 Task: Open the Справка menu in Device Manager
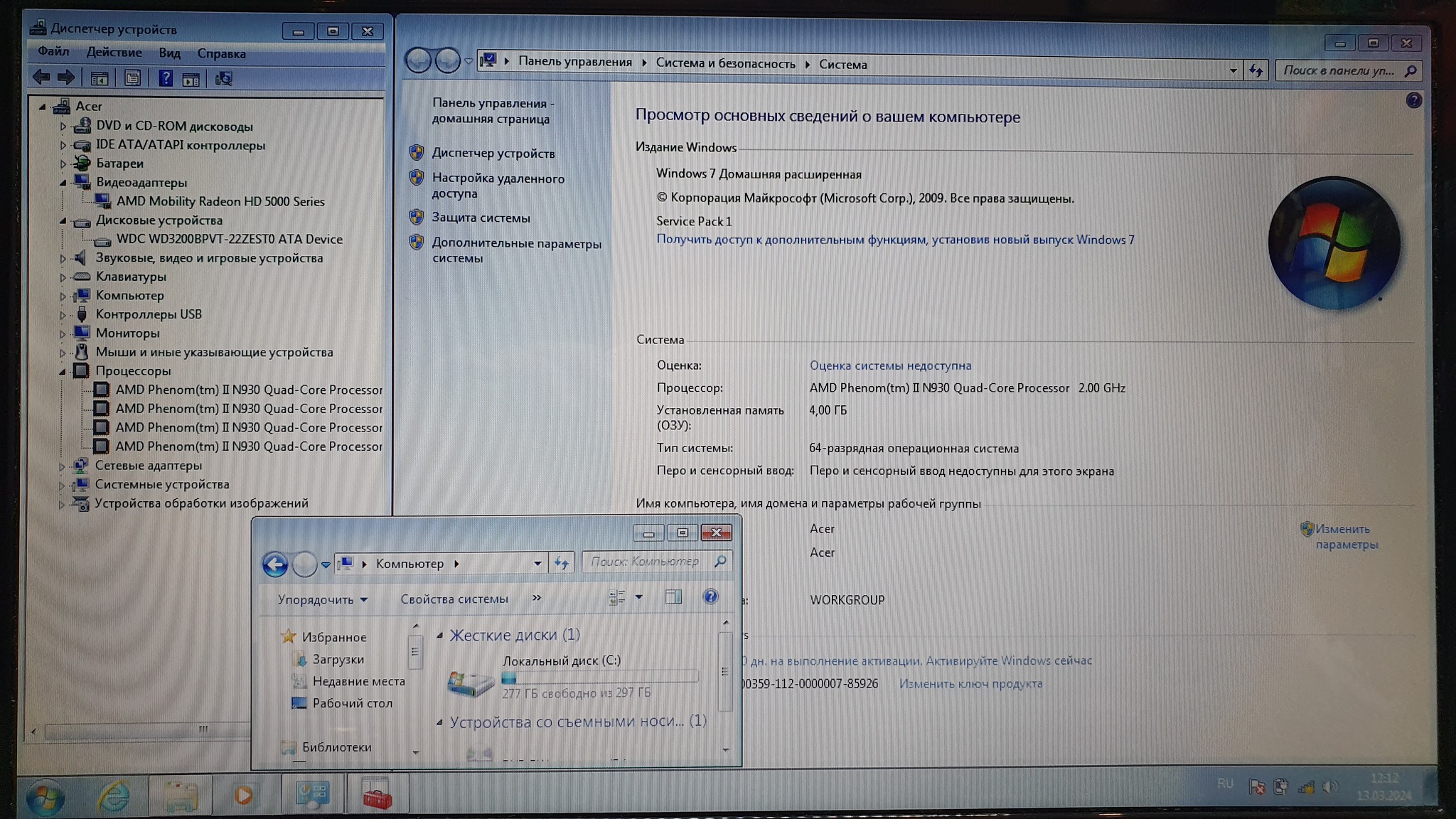pyautogui.click(x=221, y=53)
